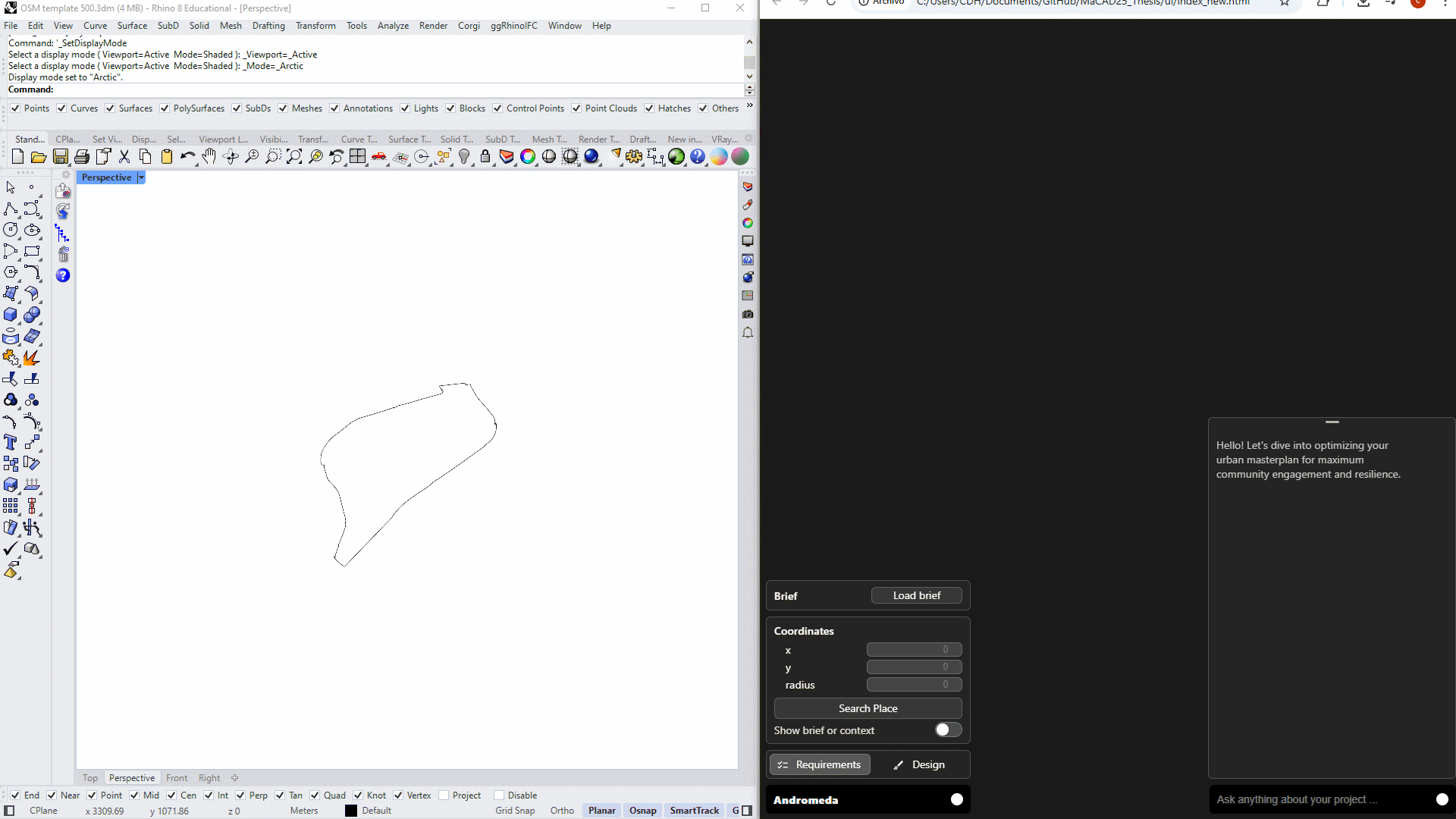Open the Perspective viewport dropdown arrow
This screenshot has width=1456, height=819.
point(141,177)
